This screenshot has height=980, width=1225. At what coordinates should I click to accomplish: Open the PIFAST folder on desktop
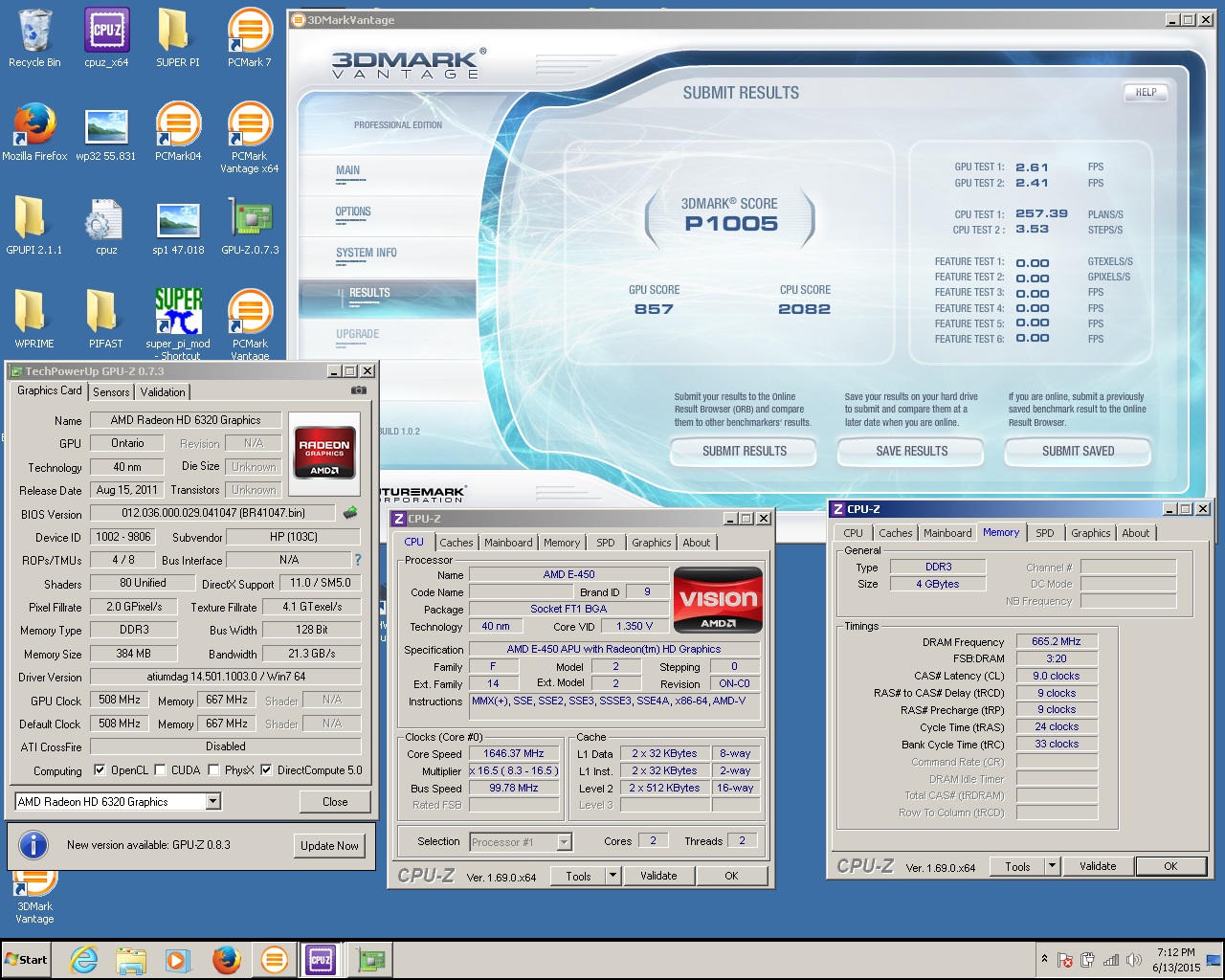[106, 319]
